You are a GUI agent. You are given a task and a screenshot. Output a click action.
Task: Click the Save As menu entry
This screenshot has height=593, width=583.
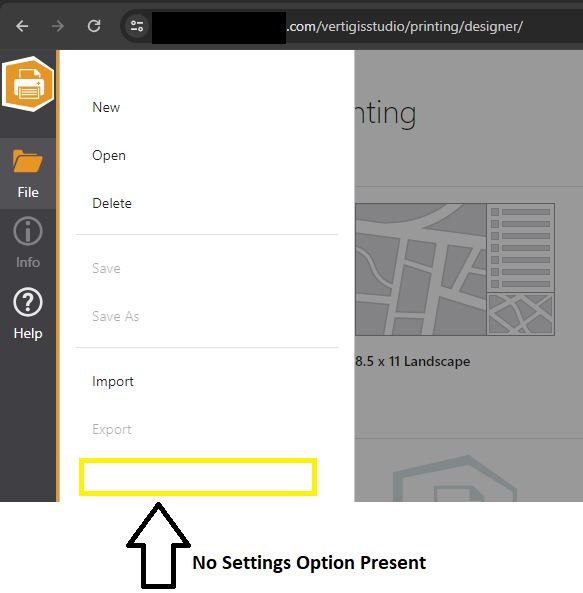(116, 316)
